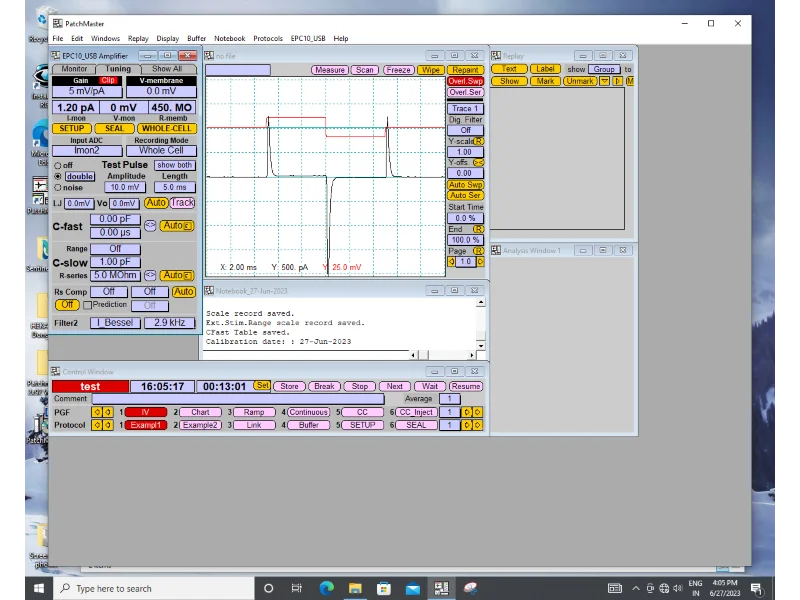Open Microsoft Edge from the taskbar

[326, 588]
